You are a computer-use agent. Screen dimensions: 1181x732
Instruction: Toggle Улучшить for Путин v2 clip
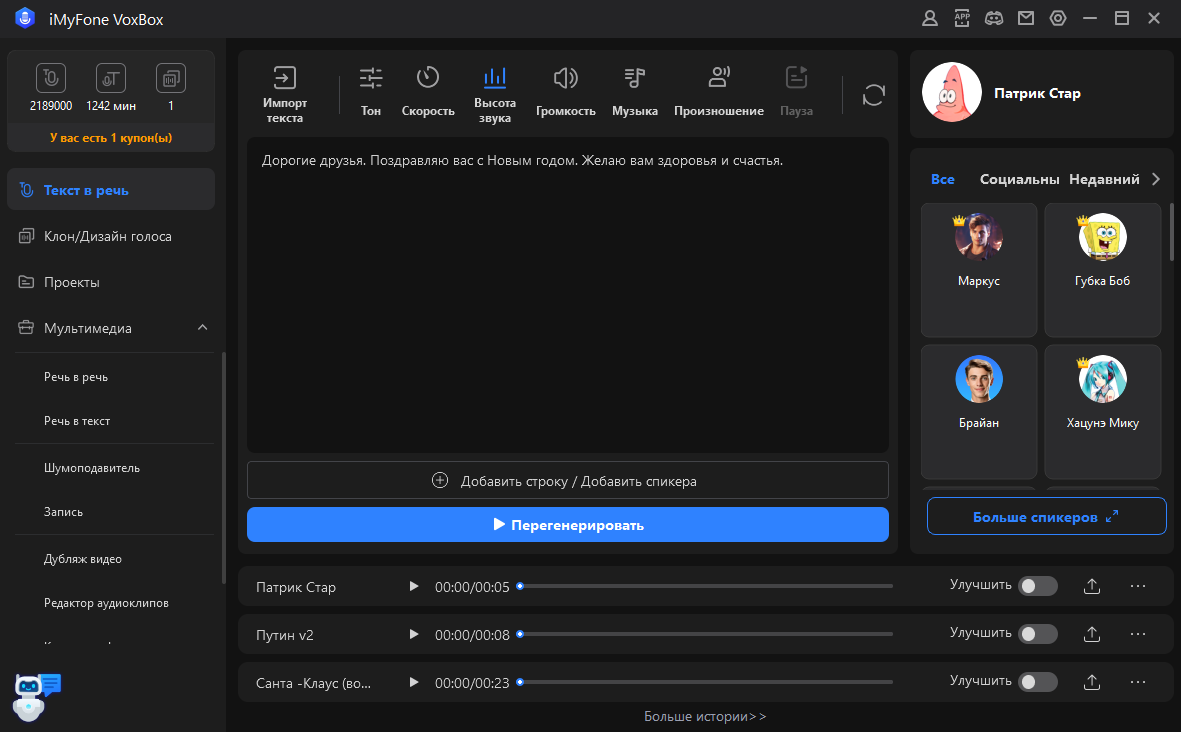click(x=1037, y=634)
